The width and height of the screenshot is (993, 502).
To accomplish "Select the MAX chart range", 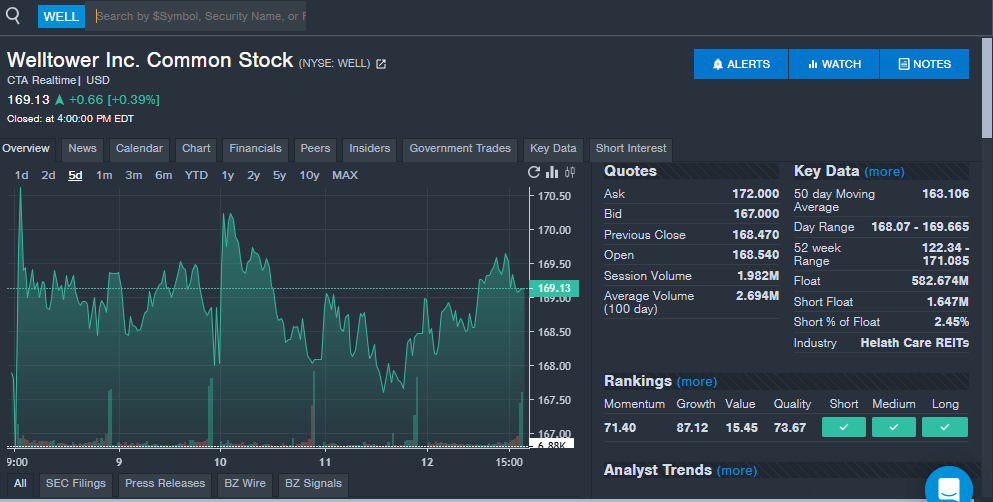I will pos(345,175).
